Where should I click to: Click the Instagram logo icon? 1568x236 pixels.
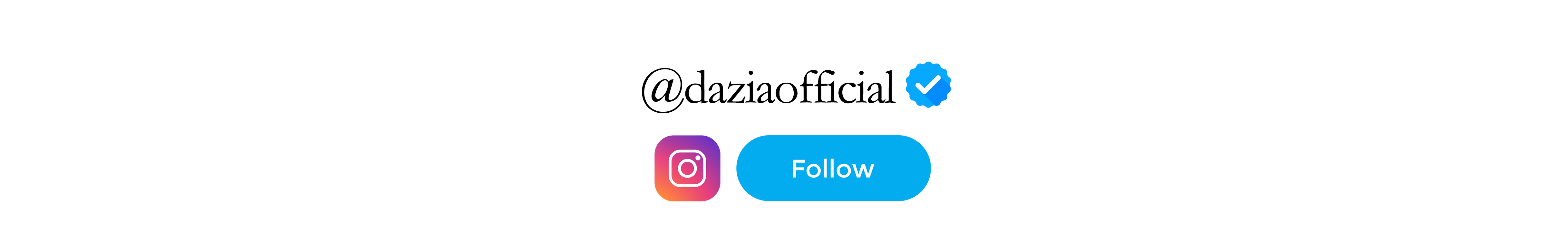tap(687, 168)
